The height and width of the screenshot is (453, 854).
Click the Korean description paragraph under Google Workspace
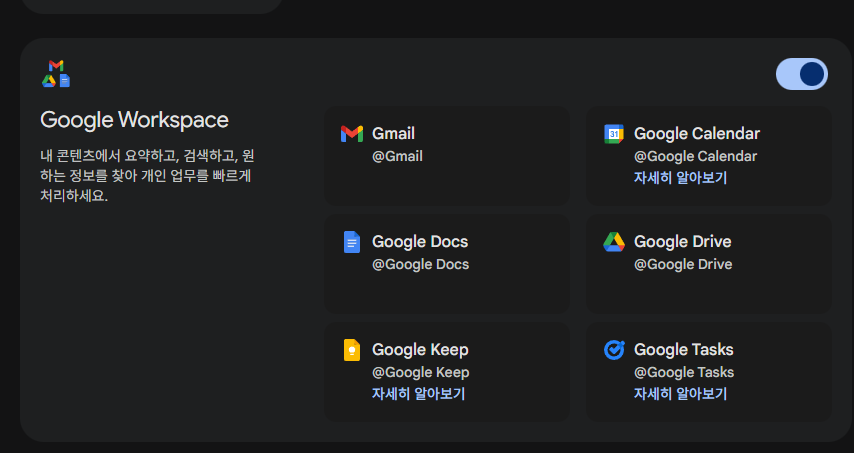(x=147, y=176)
